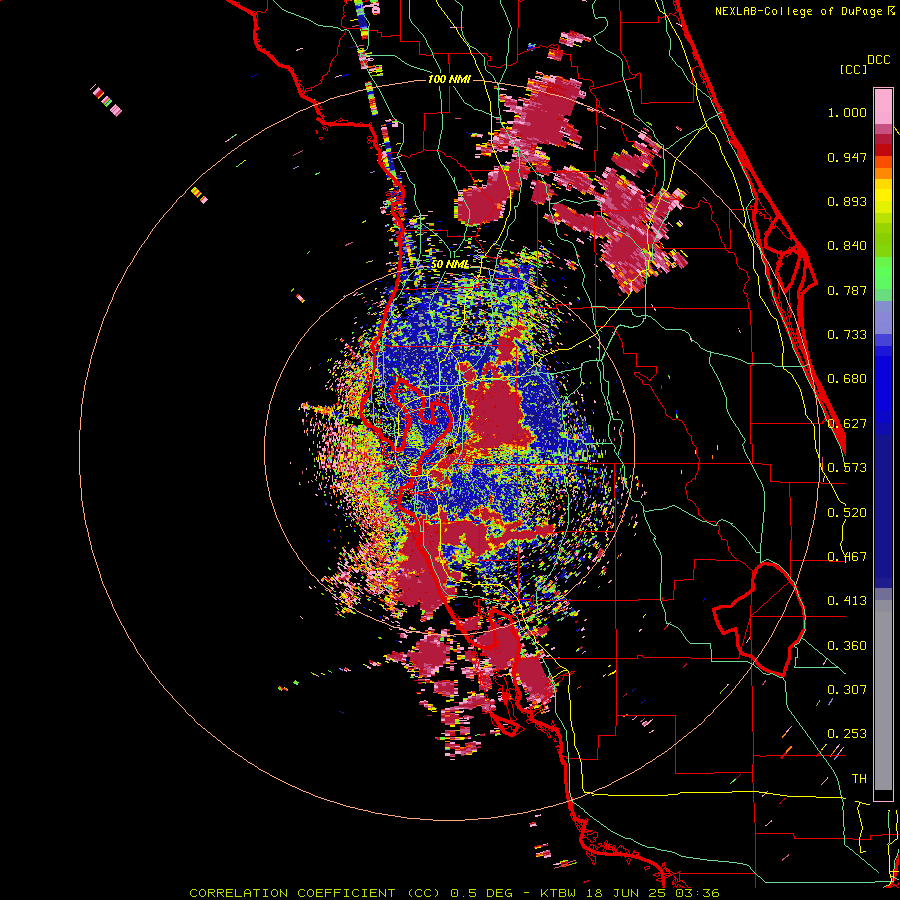Click the 0.520 colorbar value

[847, 513]
